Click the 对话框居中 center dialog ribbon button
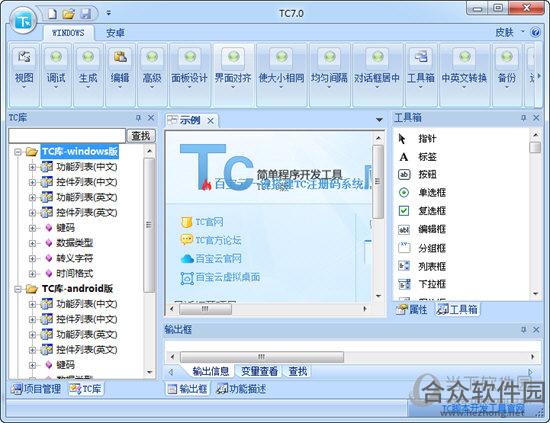 pyautogui.click(x=377, y=74)
